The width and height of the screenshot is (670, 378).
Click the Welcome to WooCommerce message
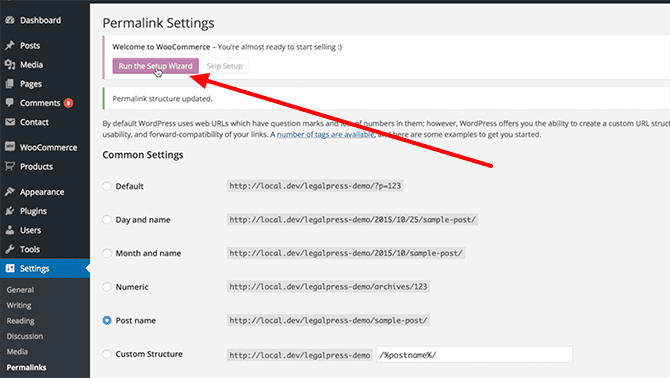click(x=227, y=47)
